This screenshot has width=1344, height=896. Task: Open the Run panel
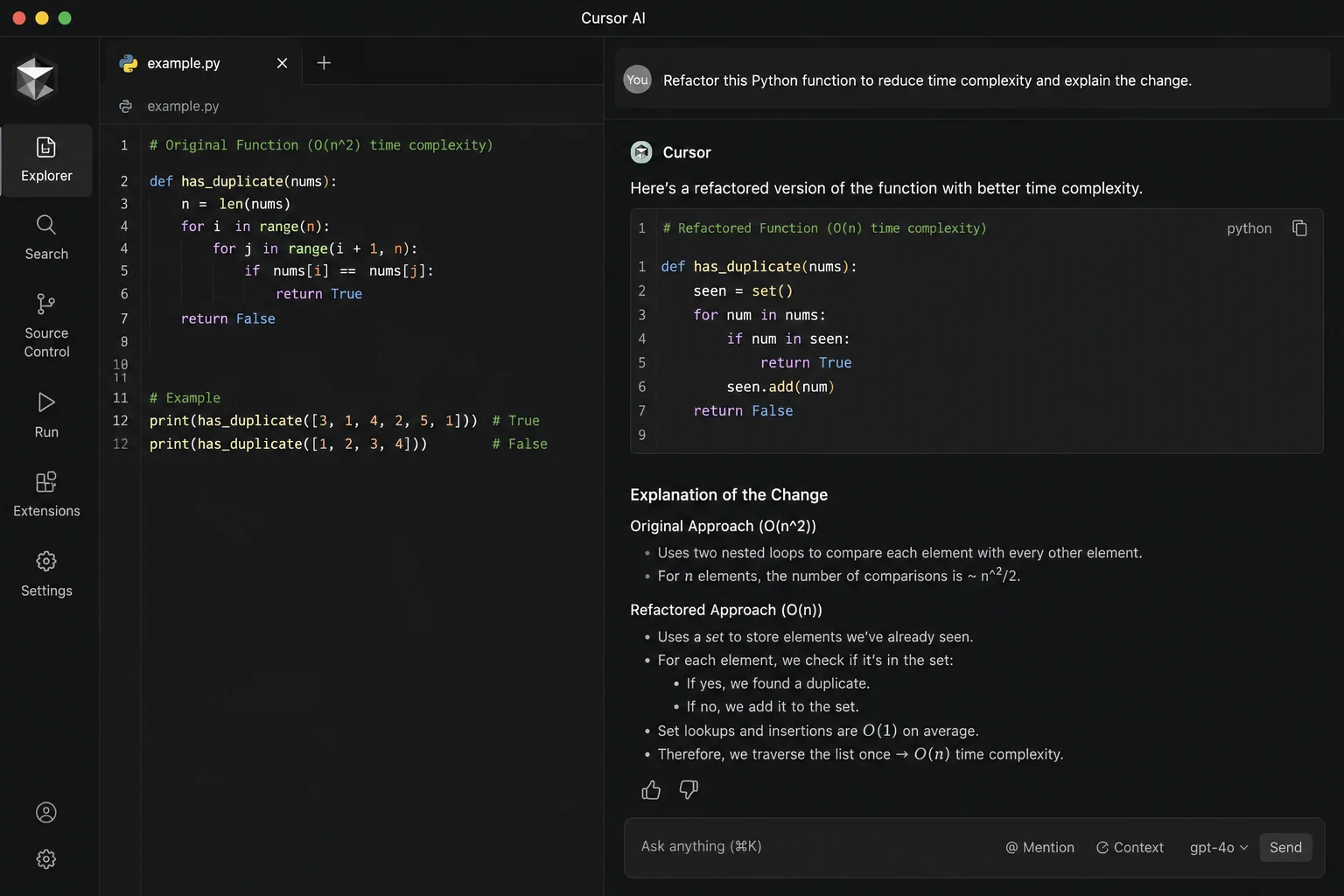coord(46,415)
